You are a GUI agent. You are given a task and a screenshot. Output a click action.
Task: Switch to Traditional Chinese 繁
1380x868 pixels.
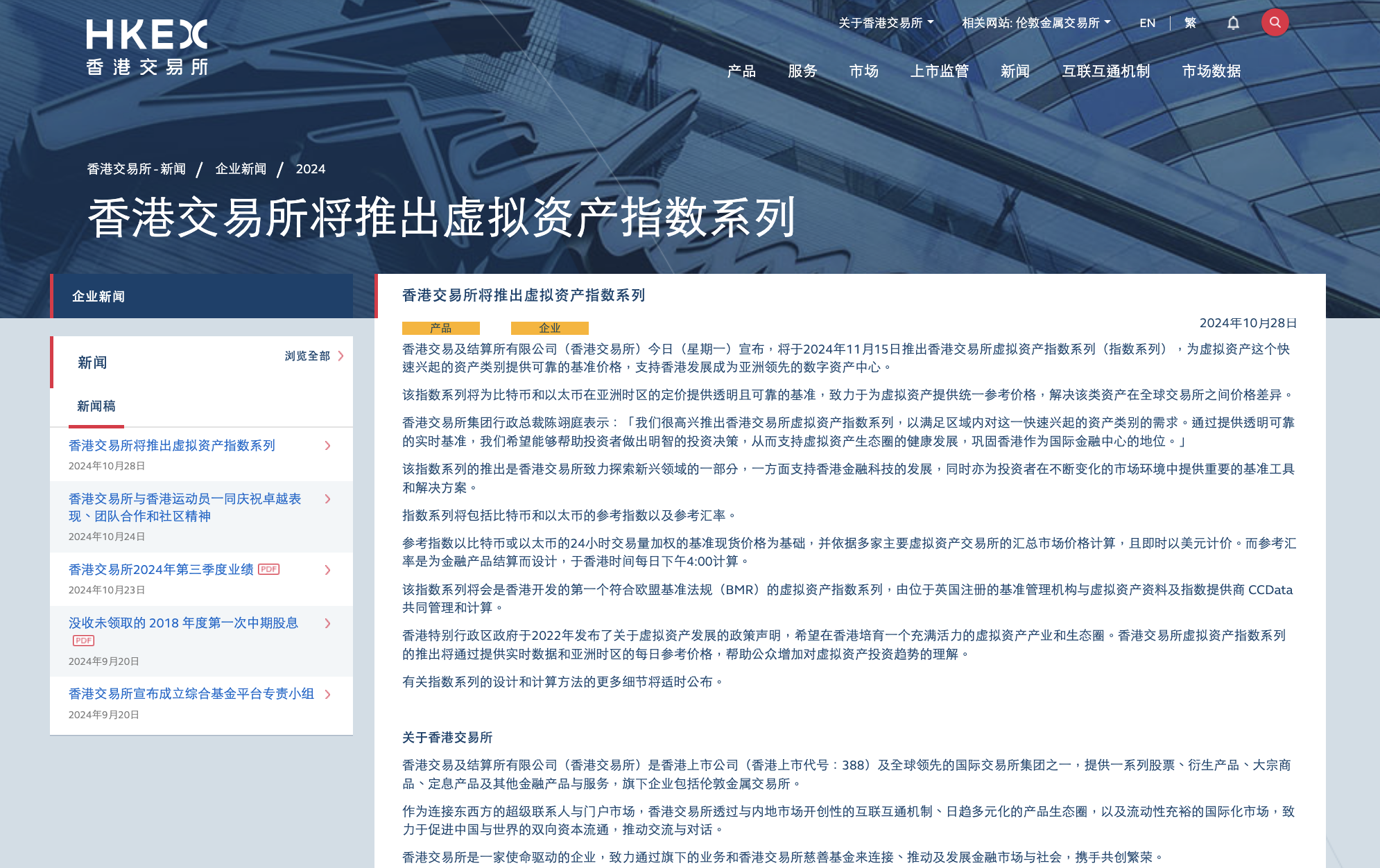(1190, 23)
